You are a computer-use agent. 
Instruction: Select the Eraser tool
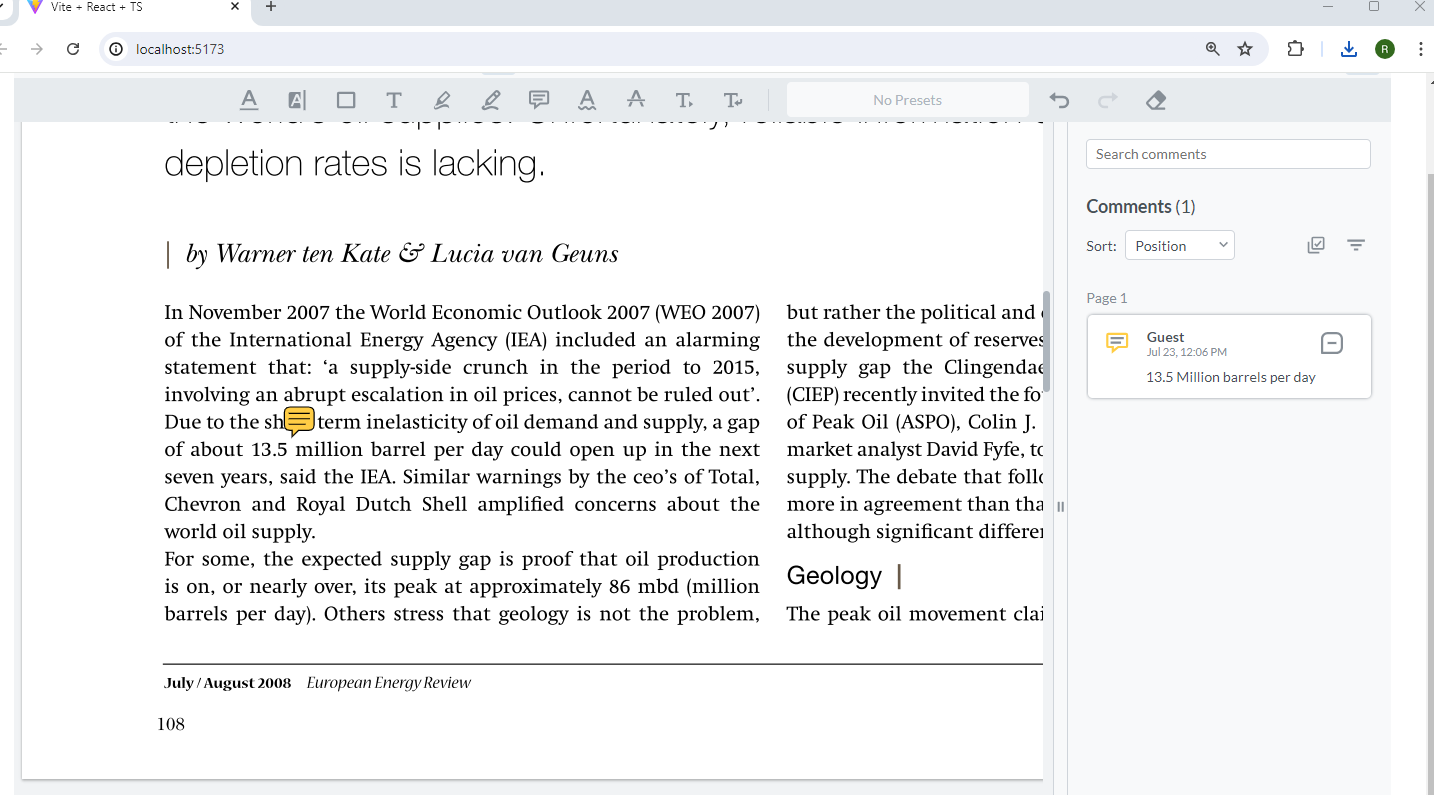point(1156,100)
